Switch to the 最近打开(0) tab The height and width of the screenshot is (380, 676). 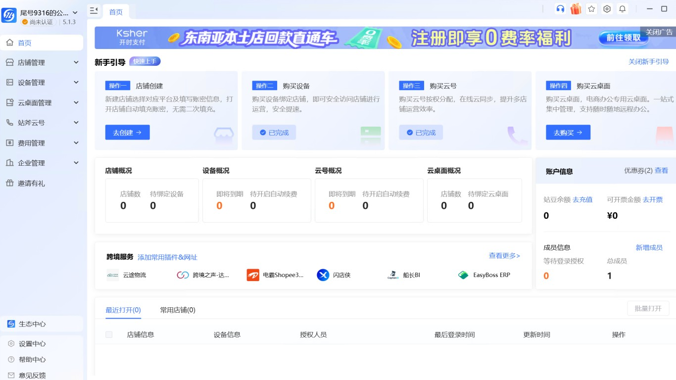point(123,310)
